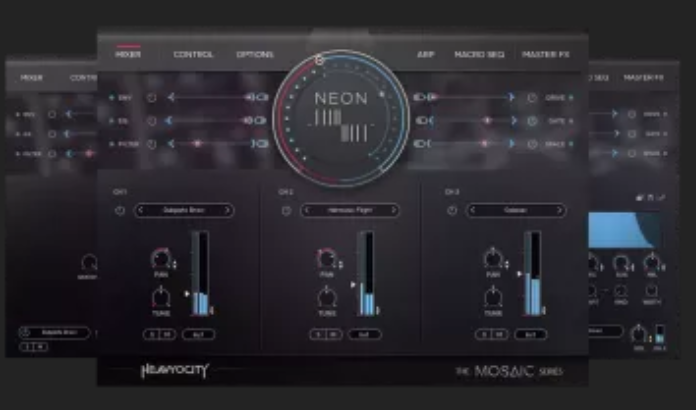This screenshot has width=696, height=410.
Task: Open CH 1 sound source name selector
Action: point(184,210)
